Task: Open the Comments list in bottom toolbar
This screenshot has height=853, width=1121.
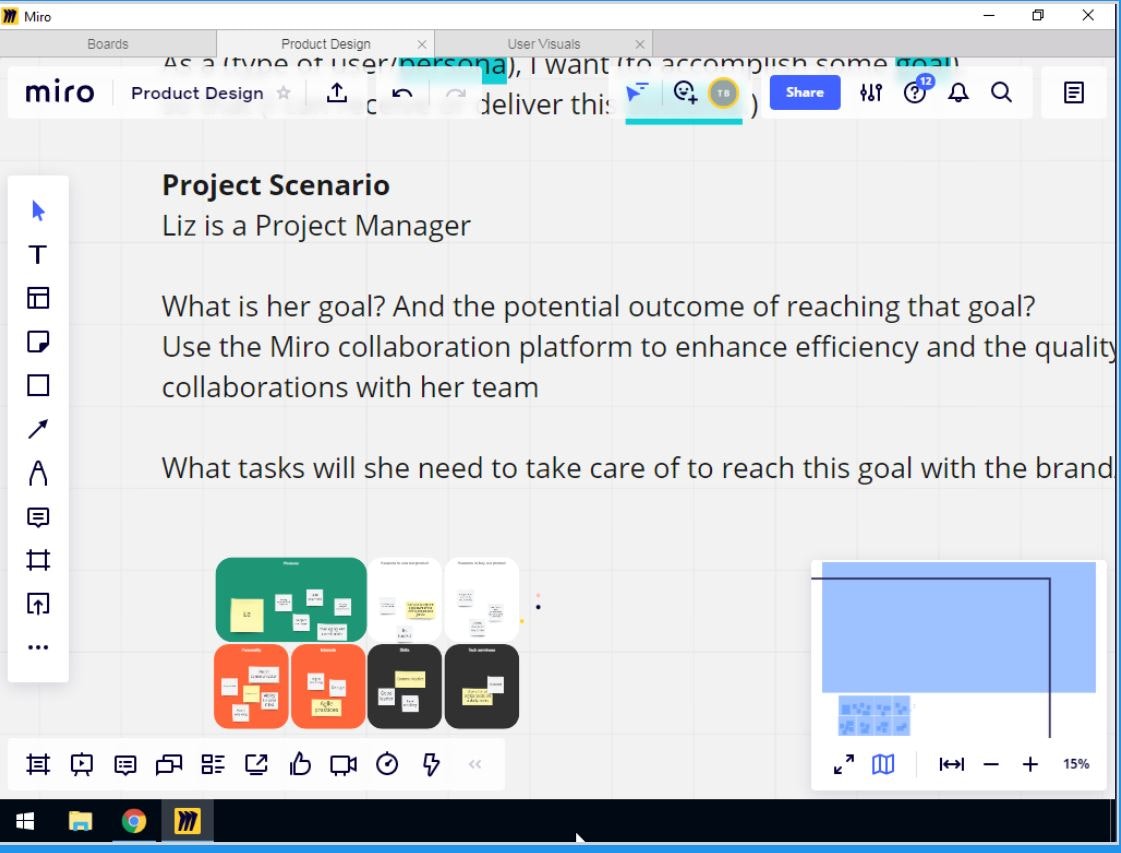Action: (125, 764)
